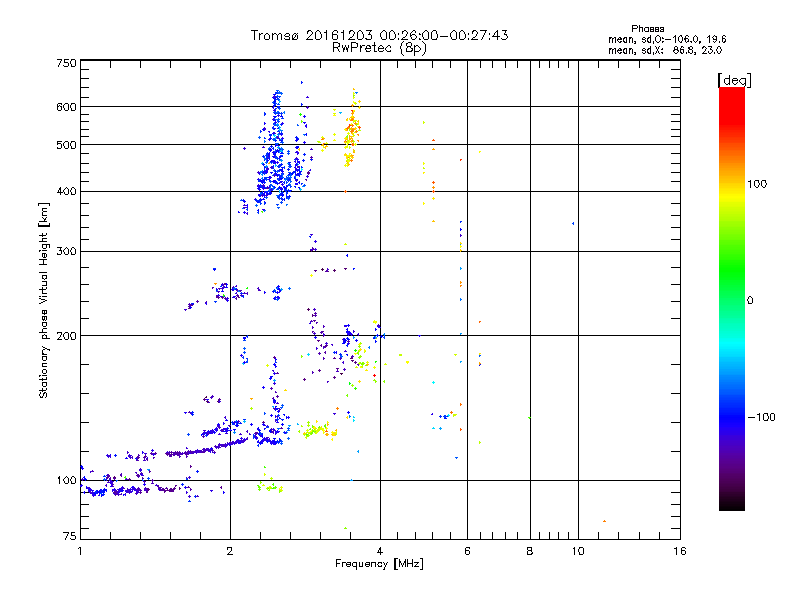Viewport: 800px width, 600px height.
Task: Click the y-axis tick label '200'
Action: click(66, 336)
